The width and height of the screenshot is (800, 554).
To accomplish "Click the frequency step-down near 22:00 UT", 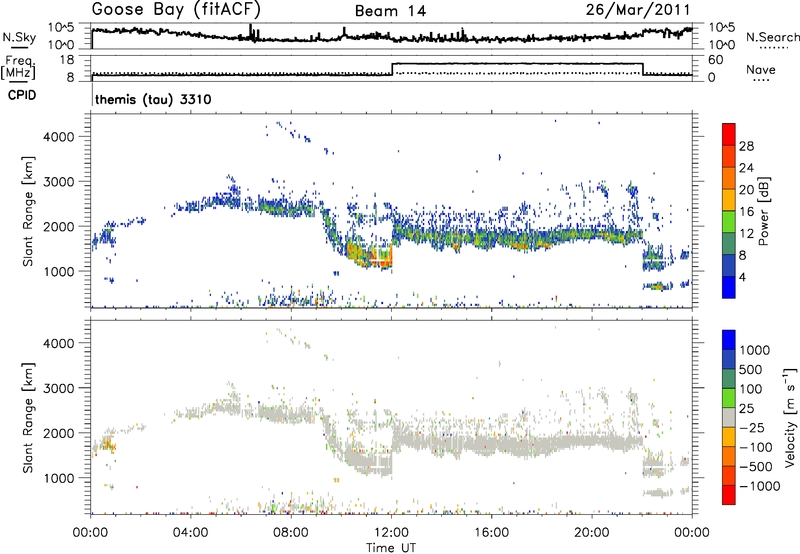I will point(643,69).
